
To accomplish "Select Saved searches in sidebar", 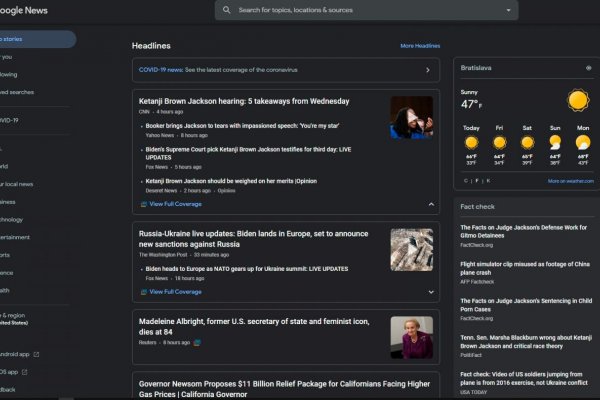I will point(17,92).
